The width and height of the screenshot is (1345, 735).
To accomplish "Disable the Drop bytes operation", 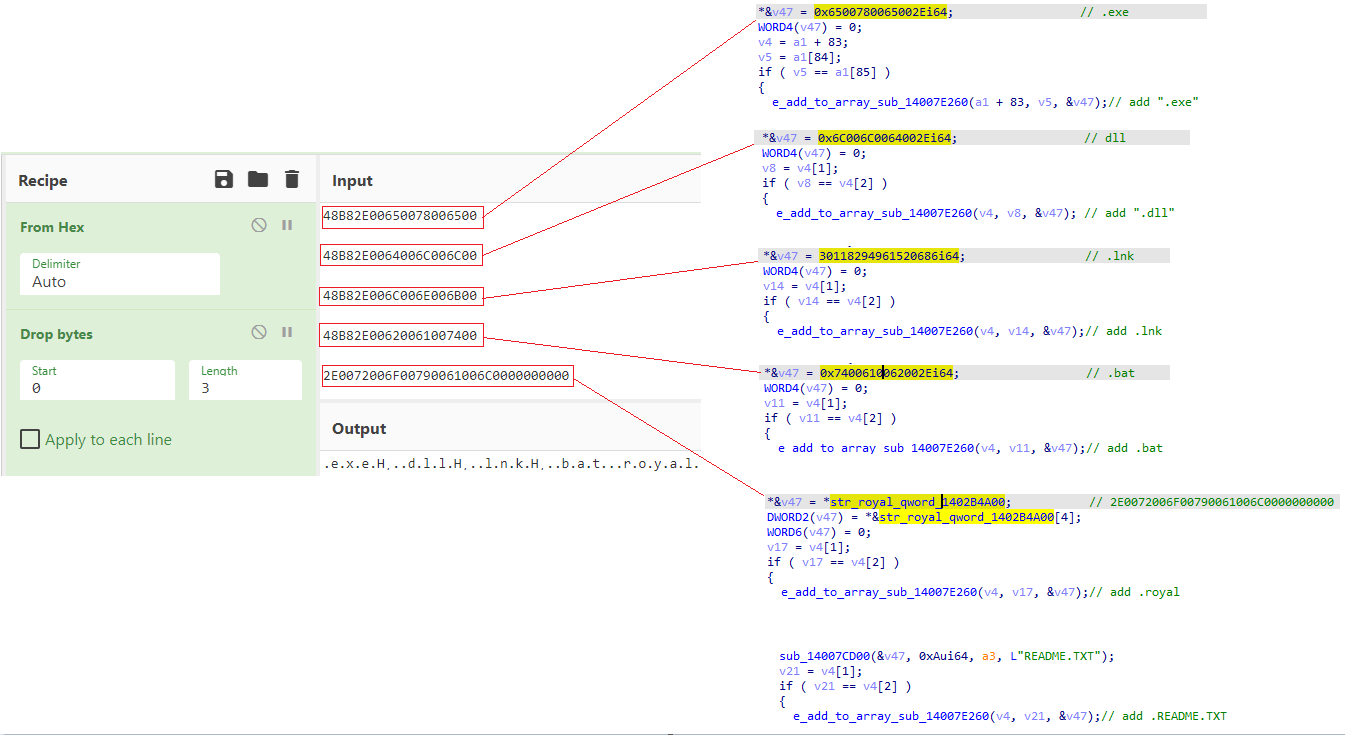I will tap(259, 331).
